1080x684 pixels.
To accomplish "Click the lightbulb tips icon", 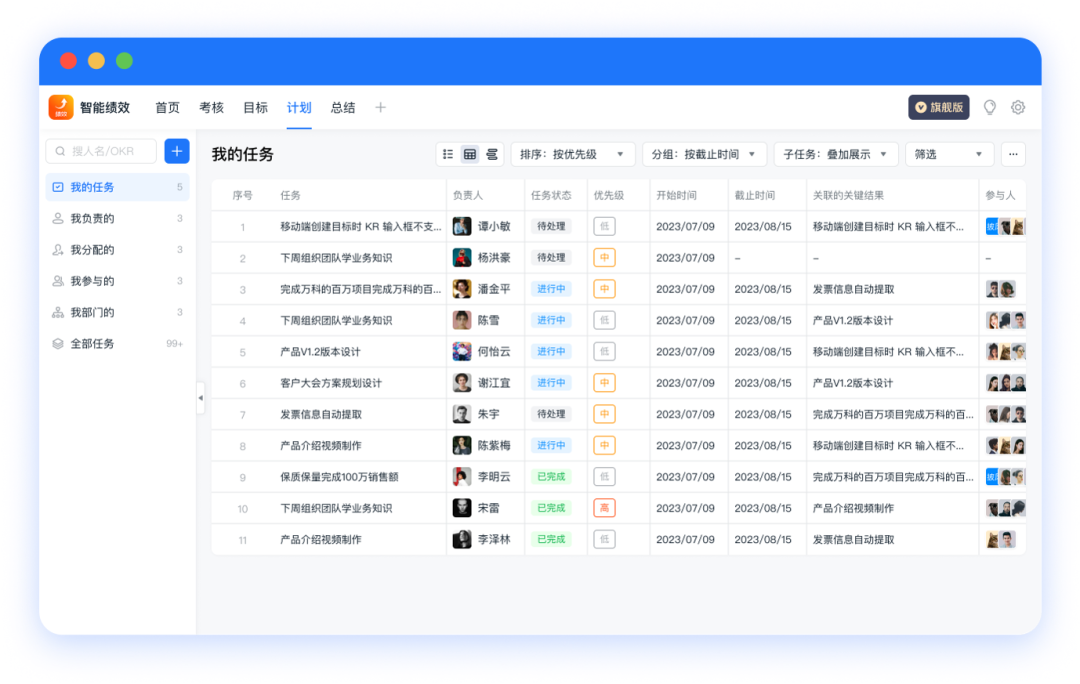I will (x=990, y=107).
